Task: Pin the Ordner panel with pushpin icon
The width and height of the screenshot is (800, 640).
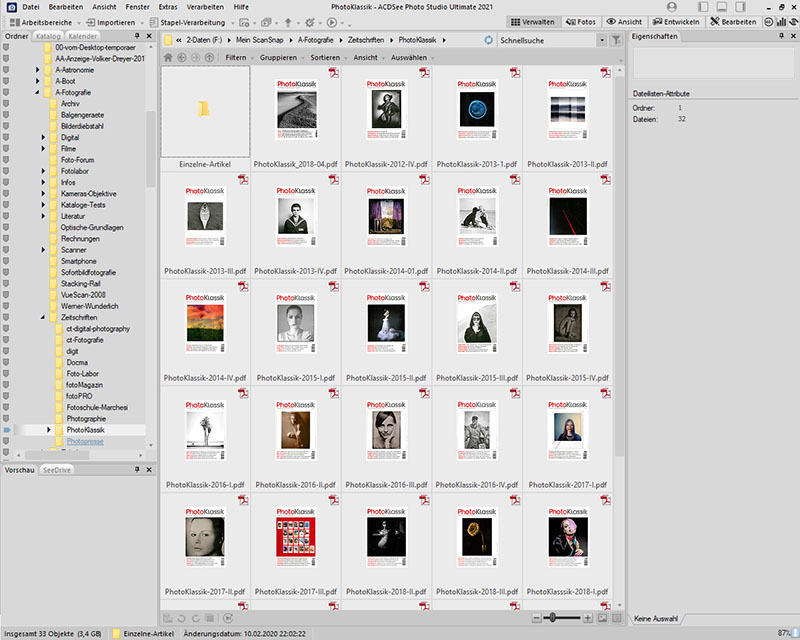Action: [x=137, y=37]
